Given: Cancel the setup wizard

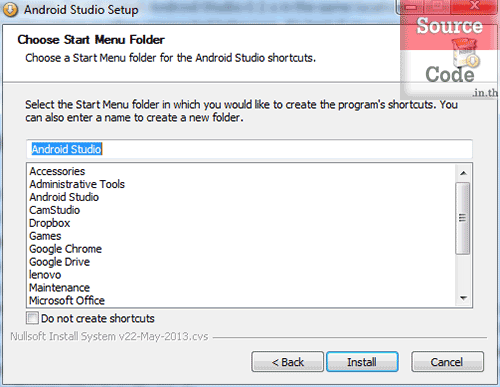Looking at the screenshot, I should click(447, 362).
